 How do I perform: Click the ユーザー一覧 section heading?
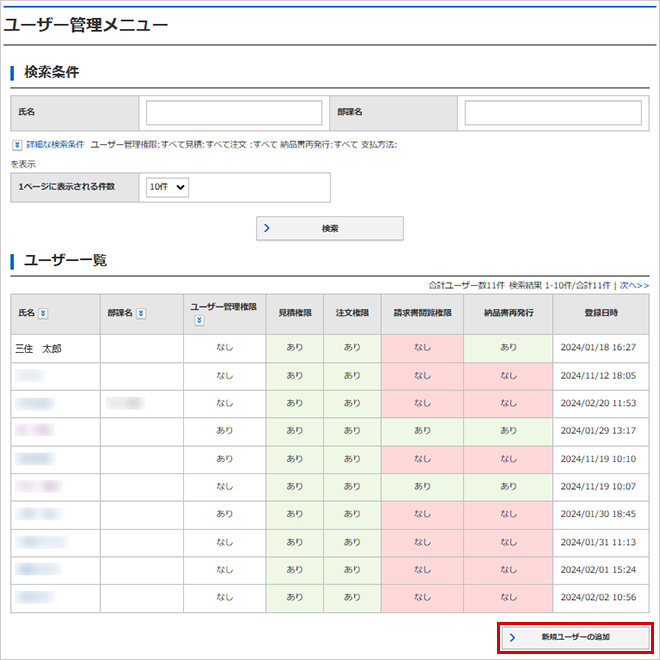(x=65, y=261)
